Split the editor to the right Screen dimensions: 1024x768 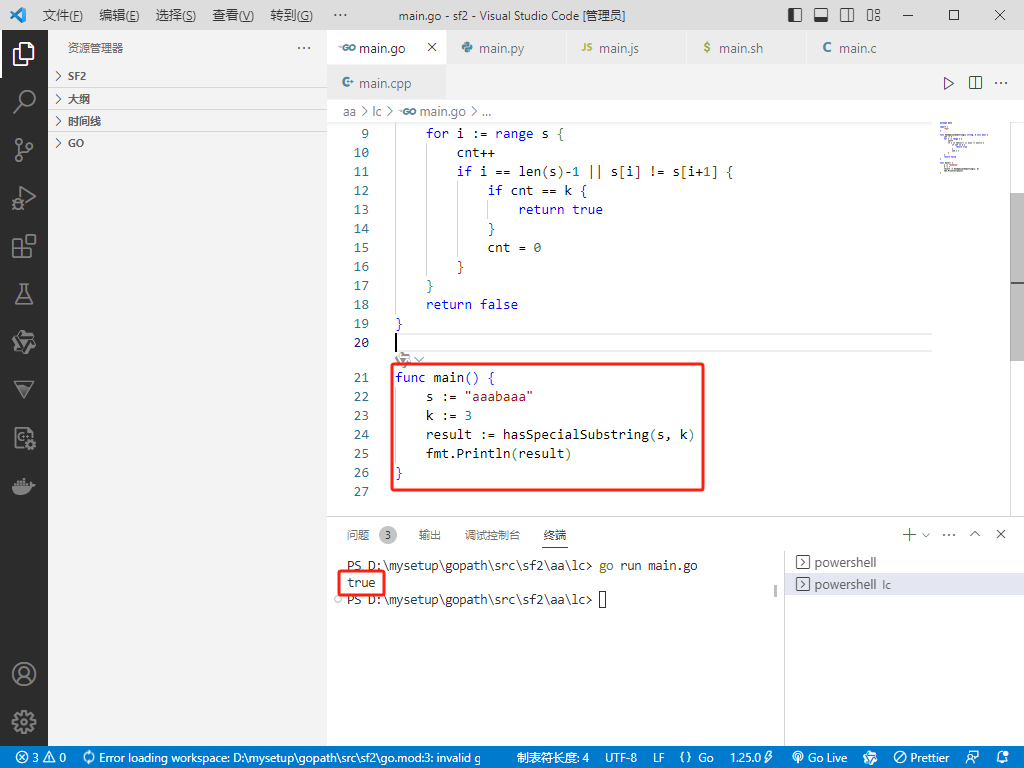975,83
